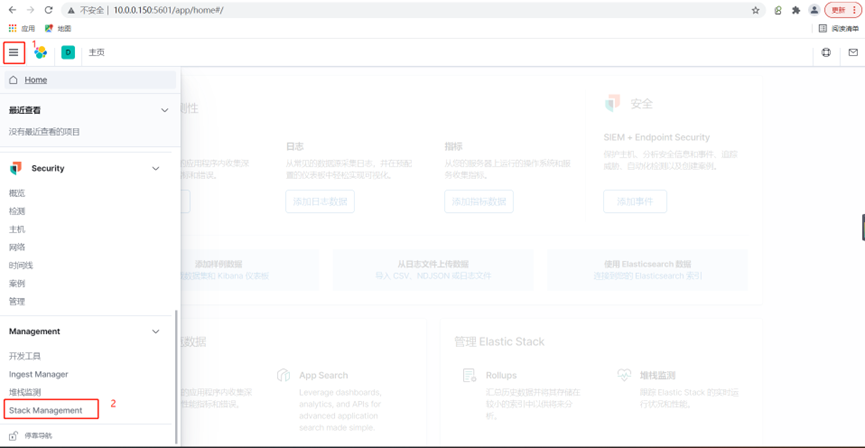Image resolution: width=865 pixels, height=448 pixels.
Task: Open Security 主机 page
Action: (x=17, y=230)
